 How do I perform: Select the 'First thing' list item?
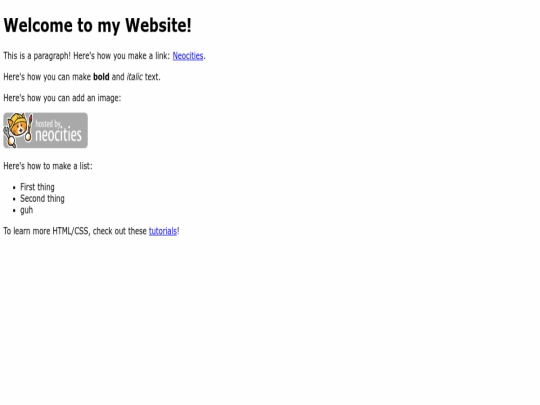click(x=37, y=187)
